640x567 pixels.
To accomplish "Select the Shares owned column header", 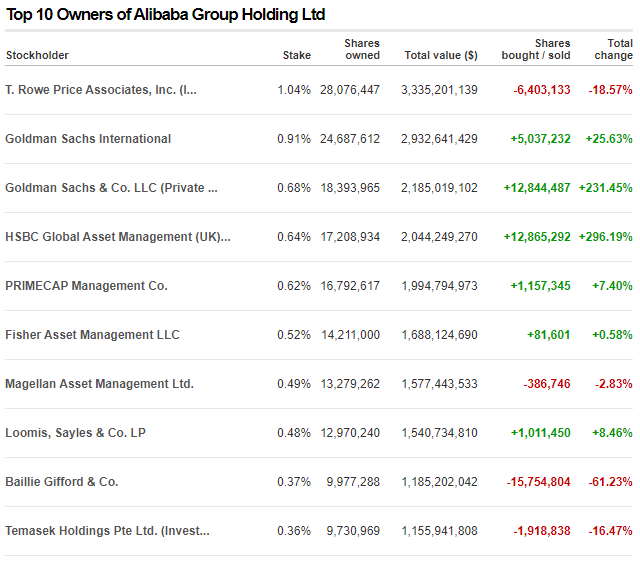I will tap(362, 49).
